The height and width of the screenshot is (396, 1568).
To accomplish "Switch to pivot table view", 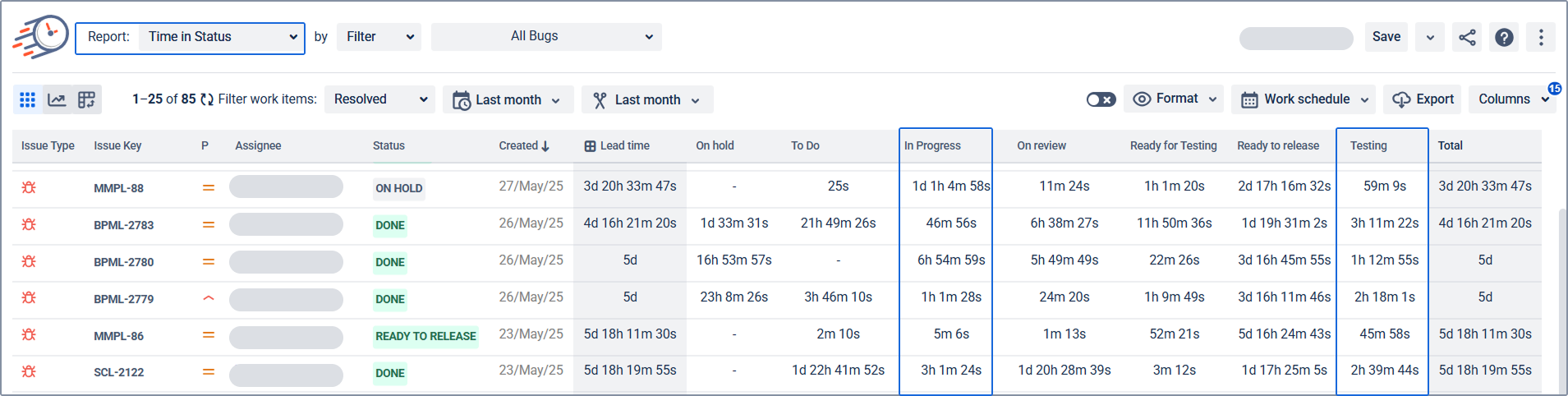I will click(86, 99).
